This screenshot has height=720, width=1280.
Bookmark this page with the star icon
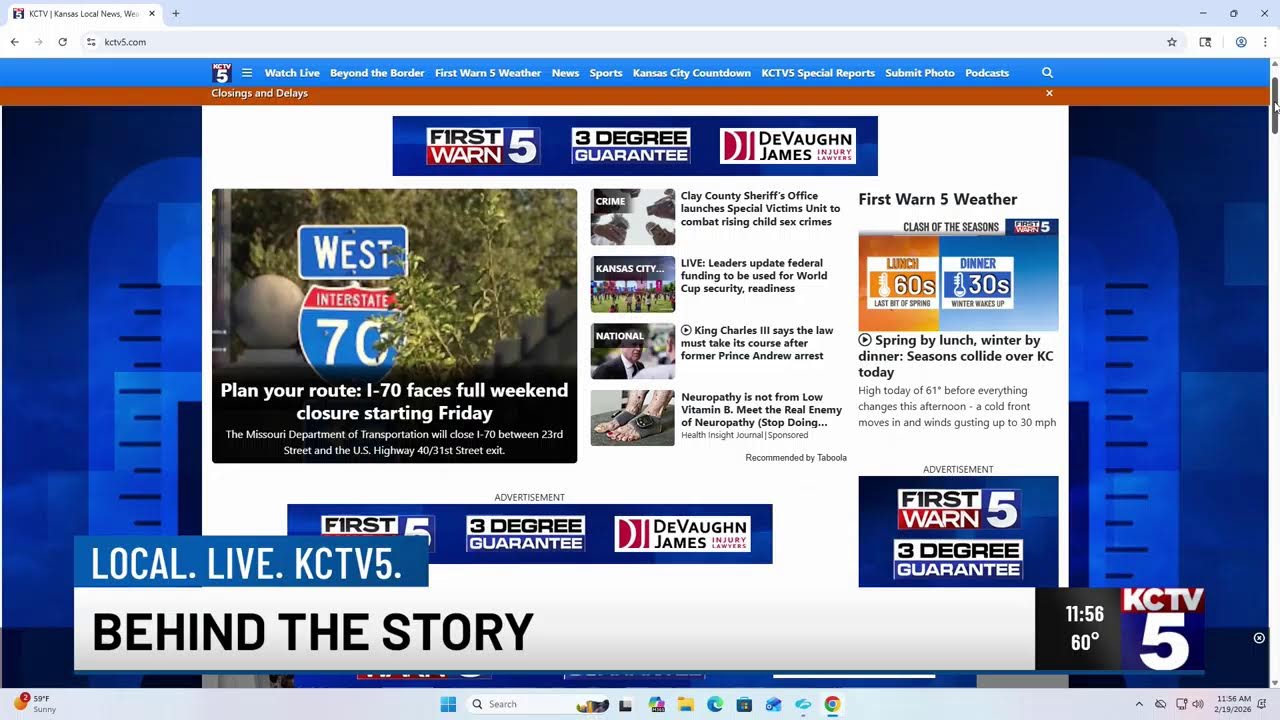click(x=1172, y=42)
